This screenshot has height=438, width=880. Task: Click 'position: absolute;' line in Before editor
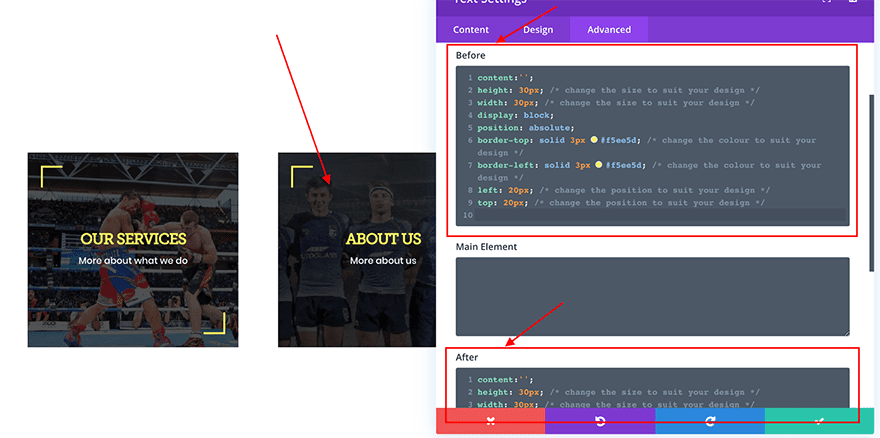(526, 127)
